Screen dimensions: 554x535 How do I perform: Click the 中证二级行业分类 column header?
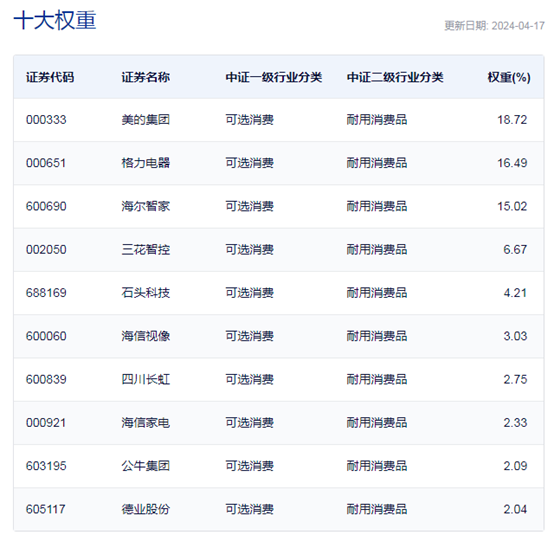click(395, 77)
